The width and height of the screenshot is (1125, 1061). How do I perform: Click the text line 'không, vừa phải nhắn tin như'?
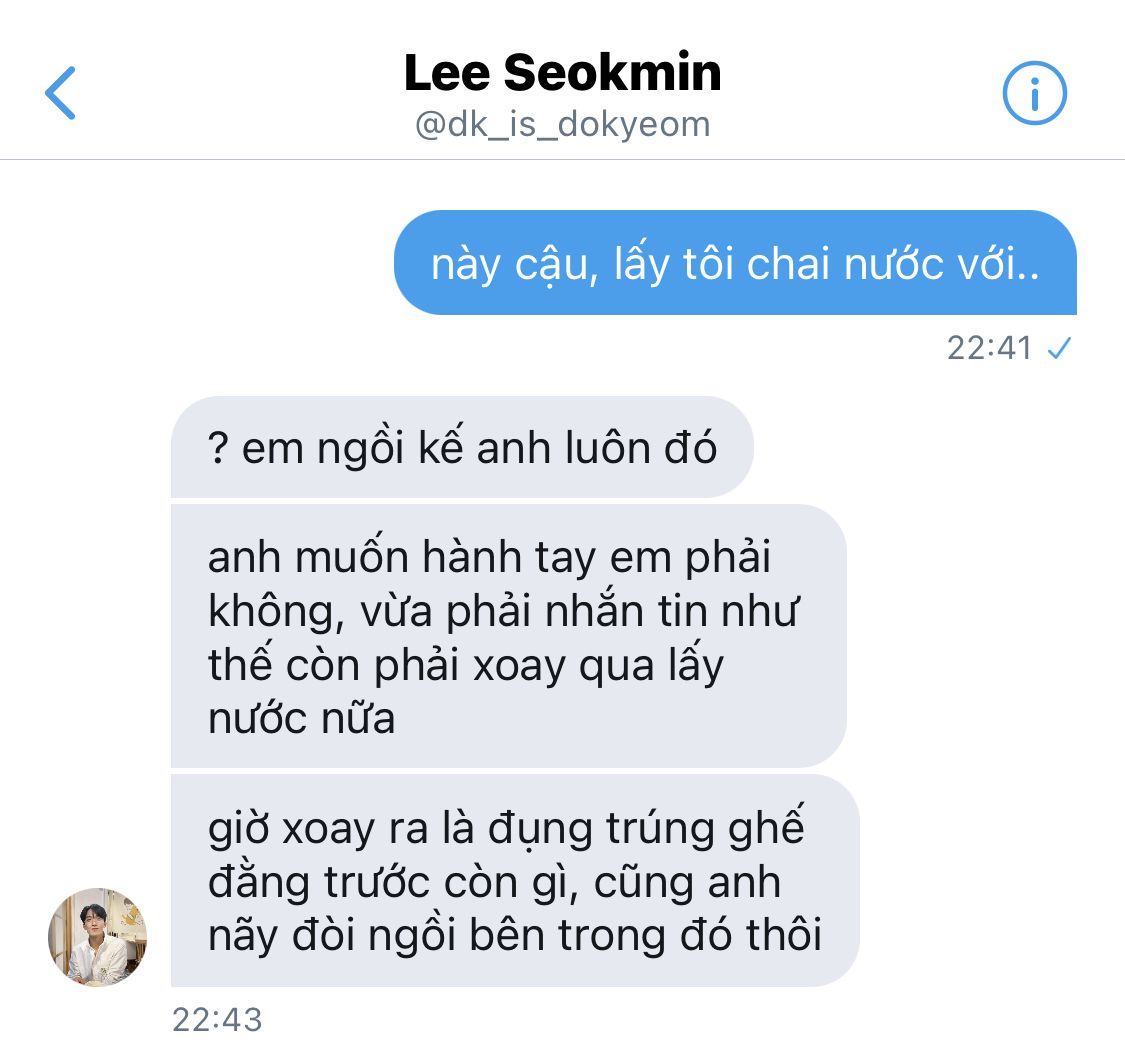pyautogui.click(x=503, y=612)
